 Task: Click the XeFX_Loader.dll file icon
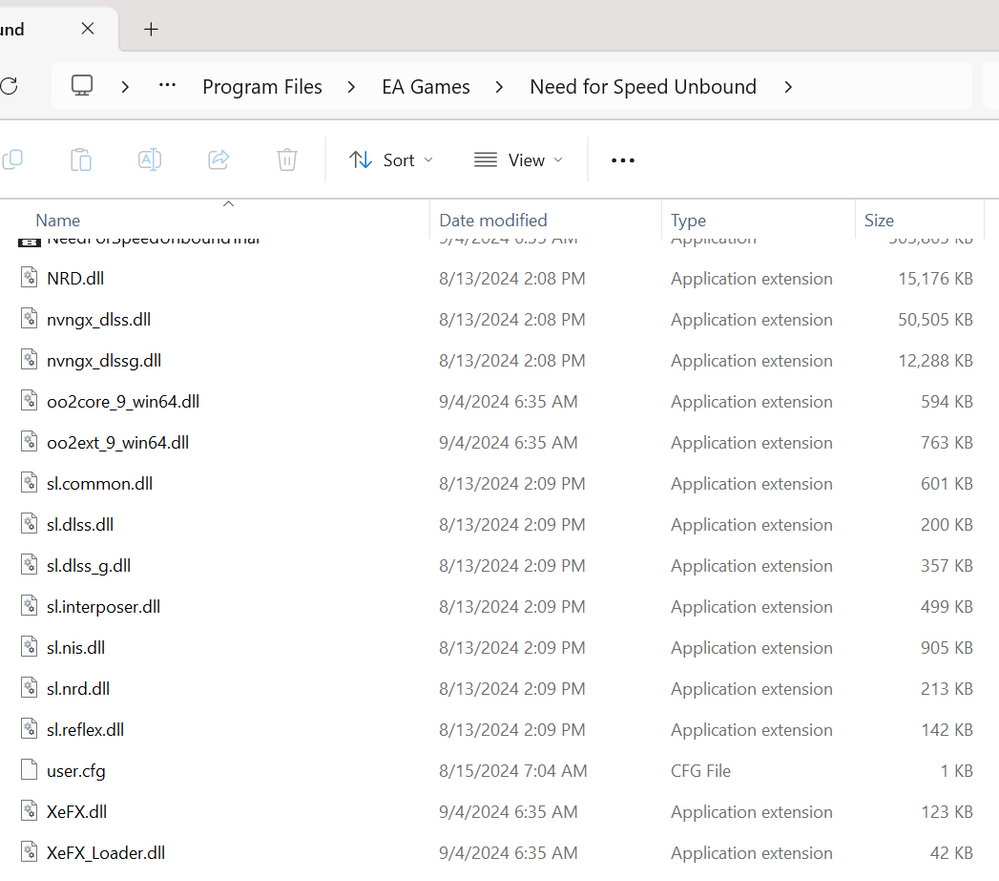[x=29, y=852]
